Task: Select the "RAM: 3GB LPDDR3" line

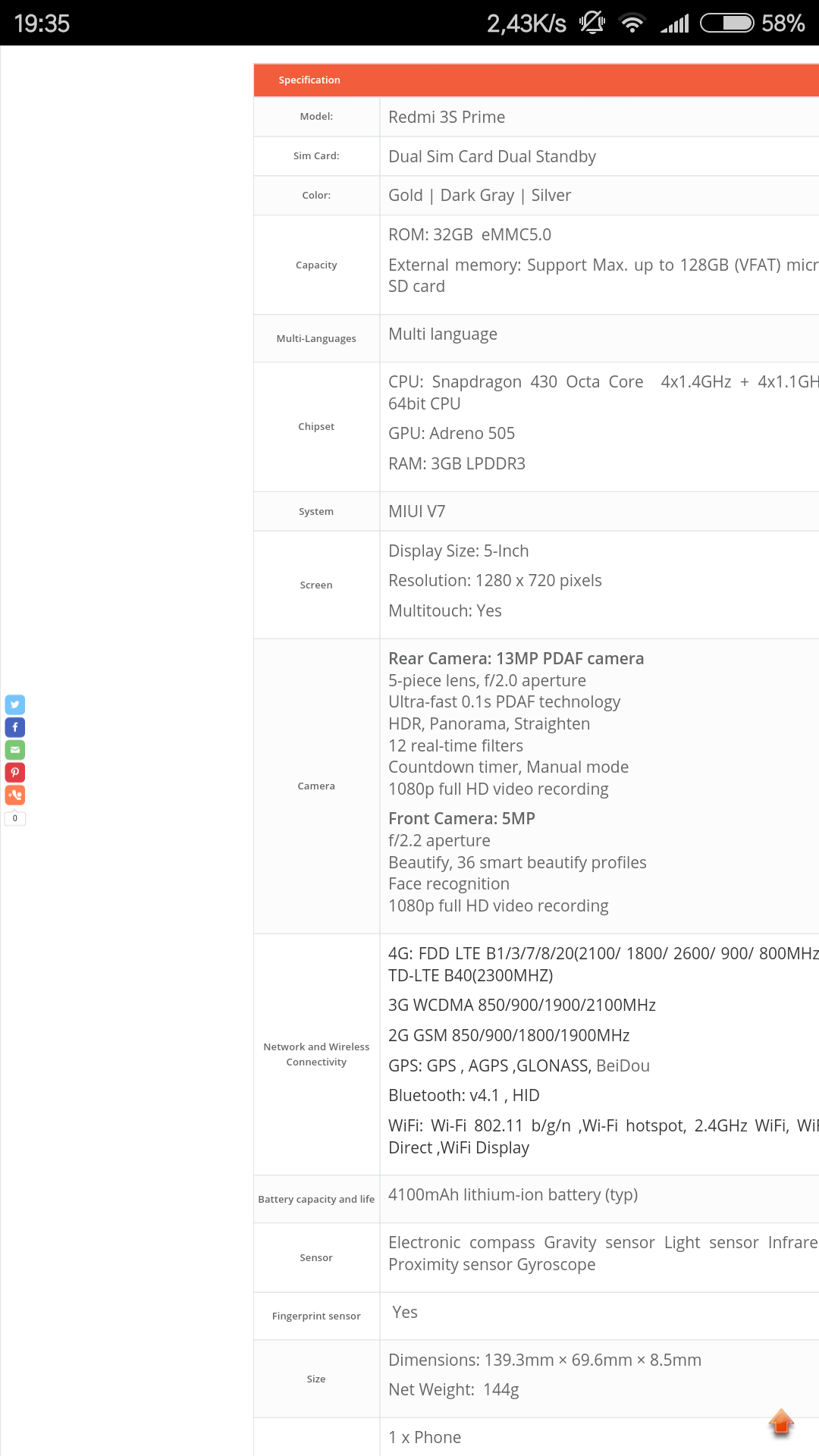Action: [457, 463]
